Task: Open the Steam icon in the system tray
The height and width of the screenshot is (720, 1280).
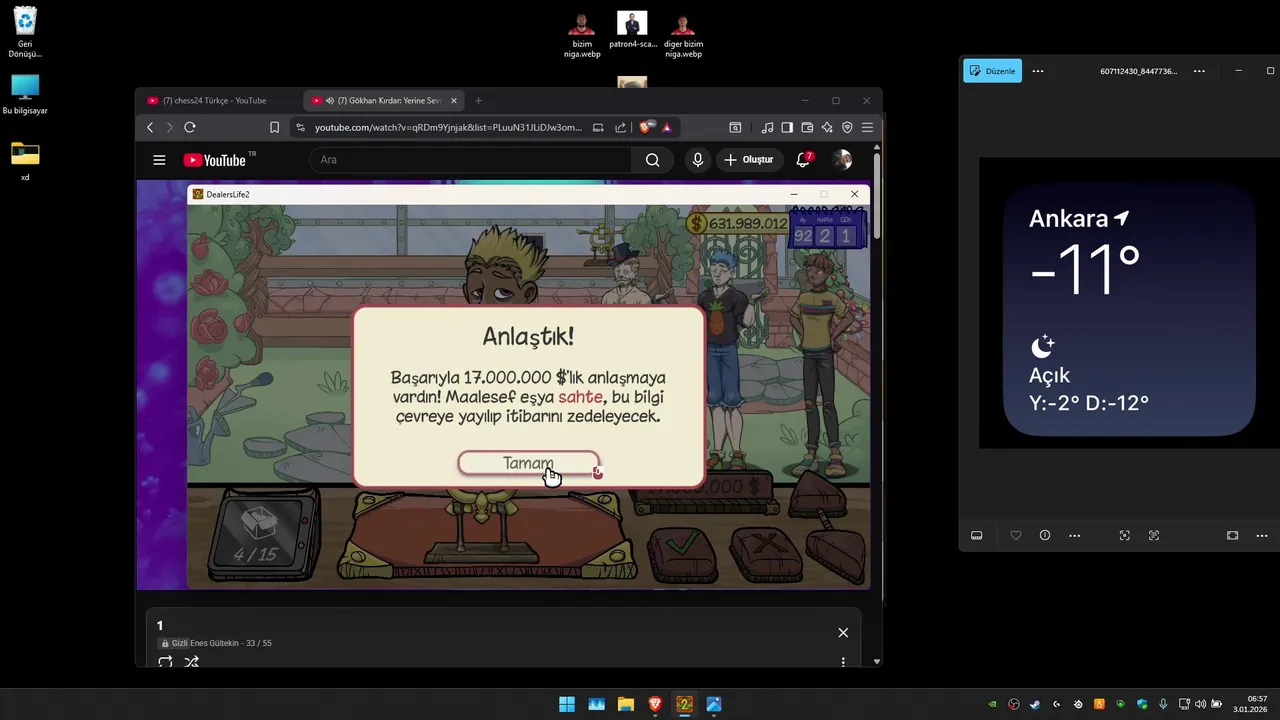Action: point(1035,704)
